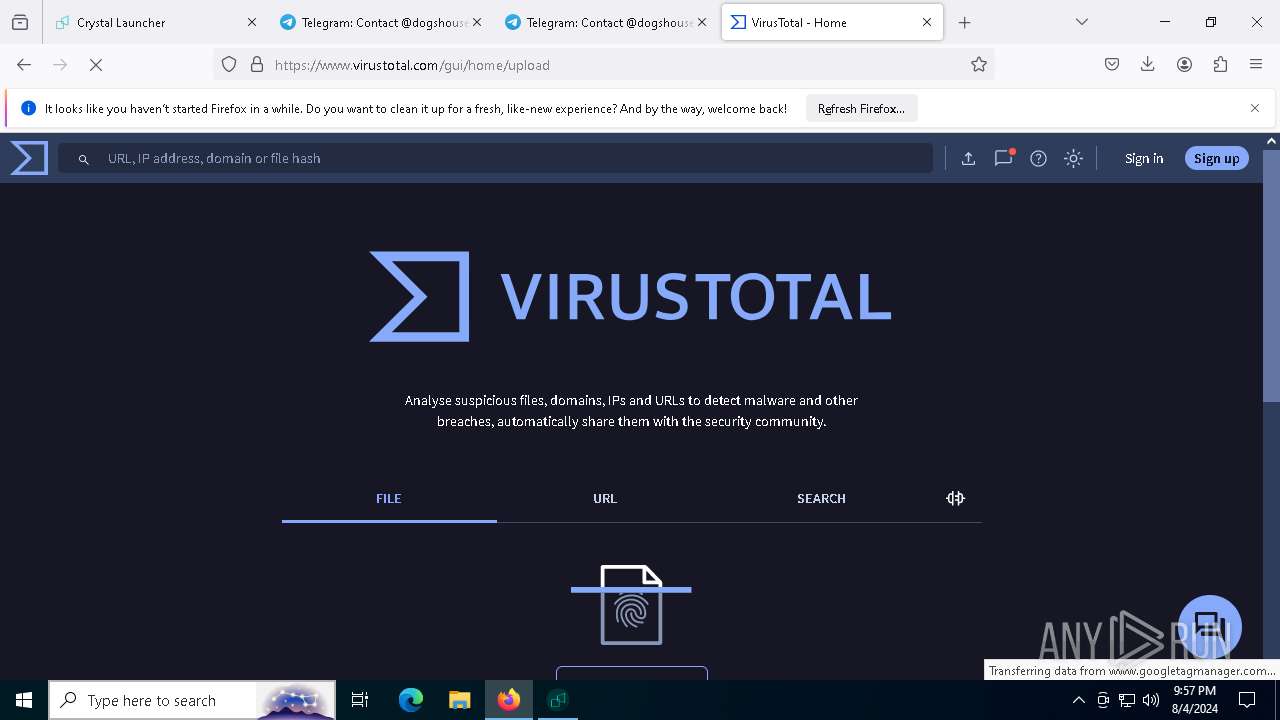The width and height of the screenshot is (1280, 720).
Task: Open the help question mark icon
Action: click(x=1038, y=158)
